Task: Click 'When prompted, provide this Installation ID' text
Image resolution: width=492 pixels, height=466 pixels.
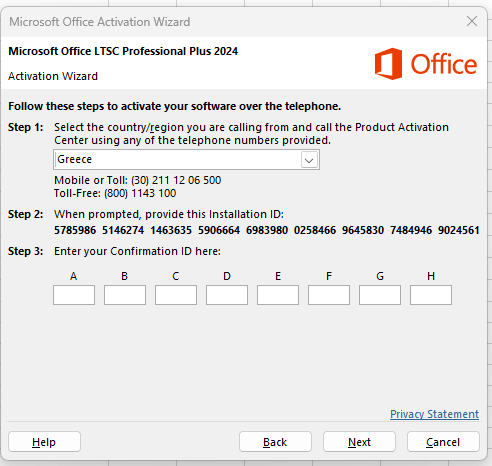Action: click(169, 214)
